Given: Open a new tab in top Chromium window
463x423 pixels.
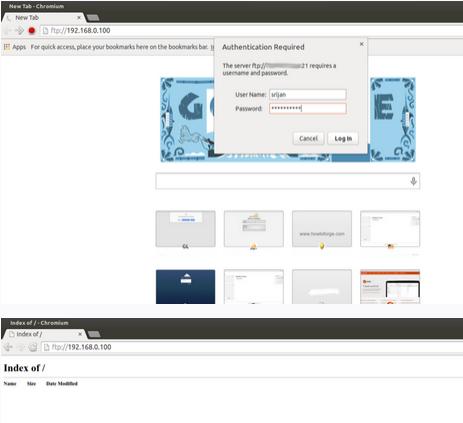Looking at the screenshot, I should pos(93,18).
